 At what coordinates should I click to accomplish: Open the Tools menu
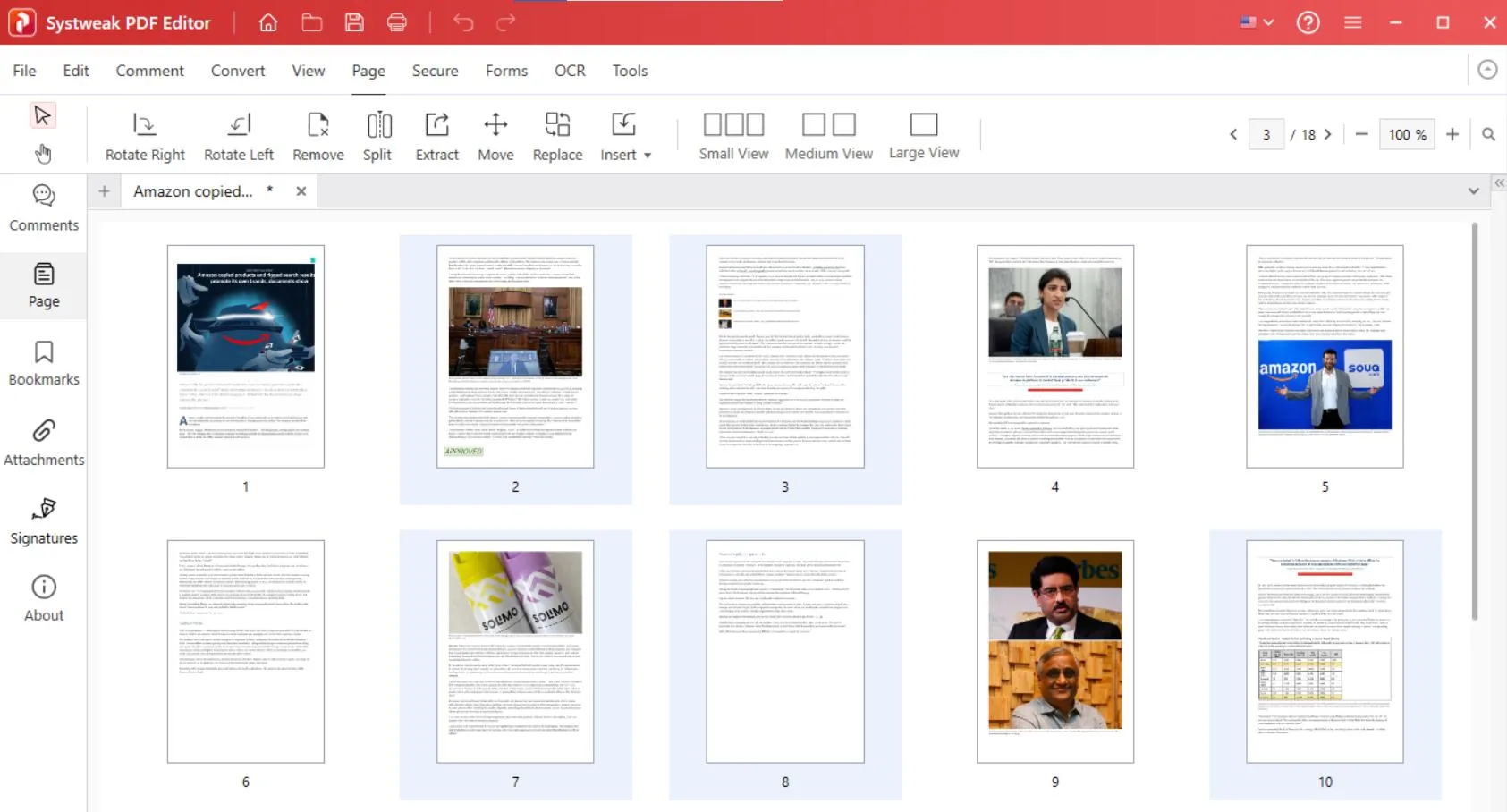(x=630, y=71)
